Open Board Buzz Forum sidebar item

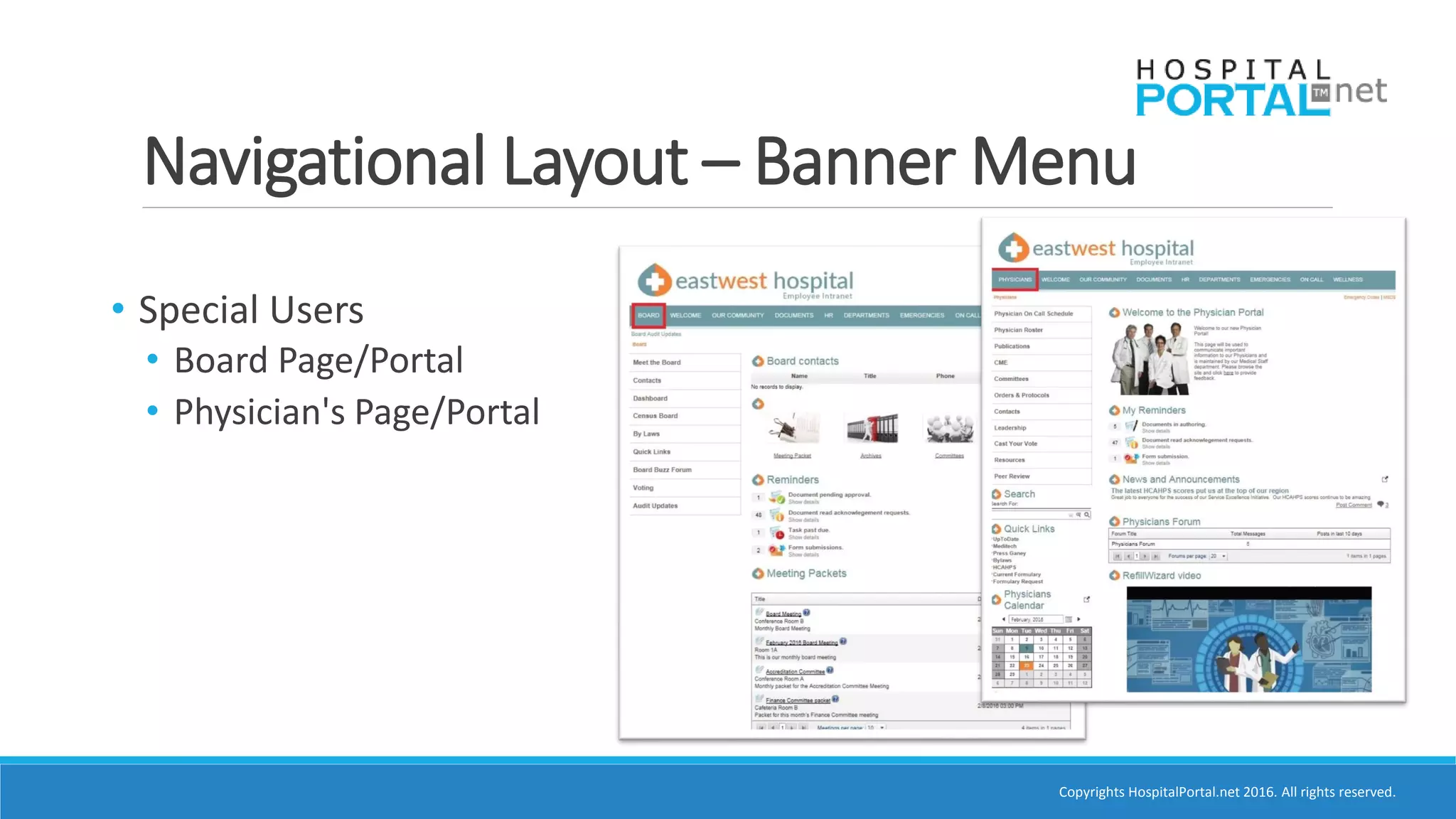(685, 470)
